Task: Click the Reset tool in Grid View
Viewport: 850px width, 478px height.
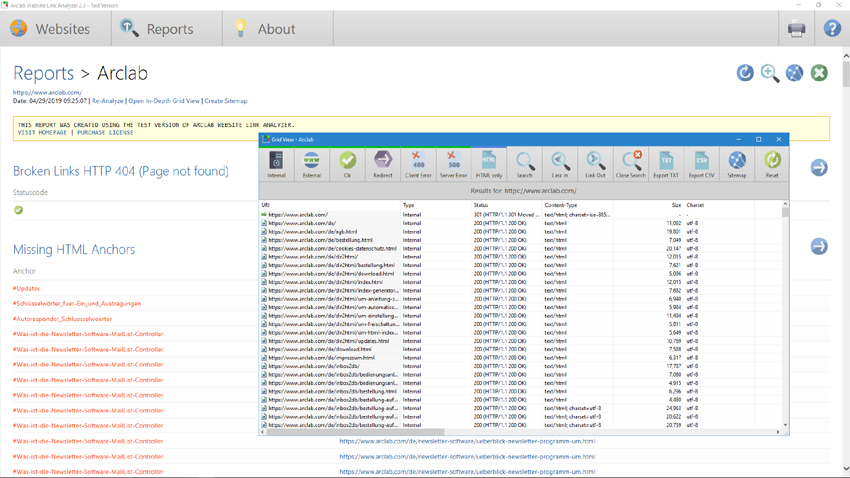Action: (772, 164)
